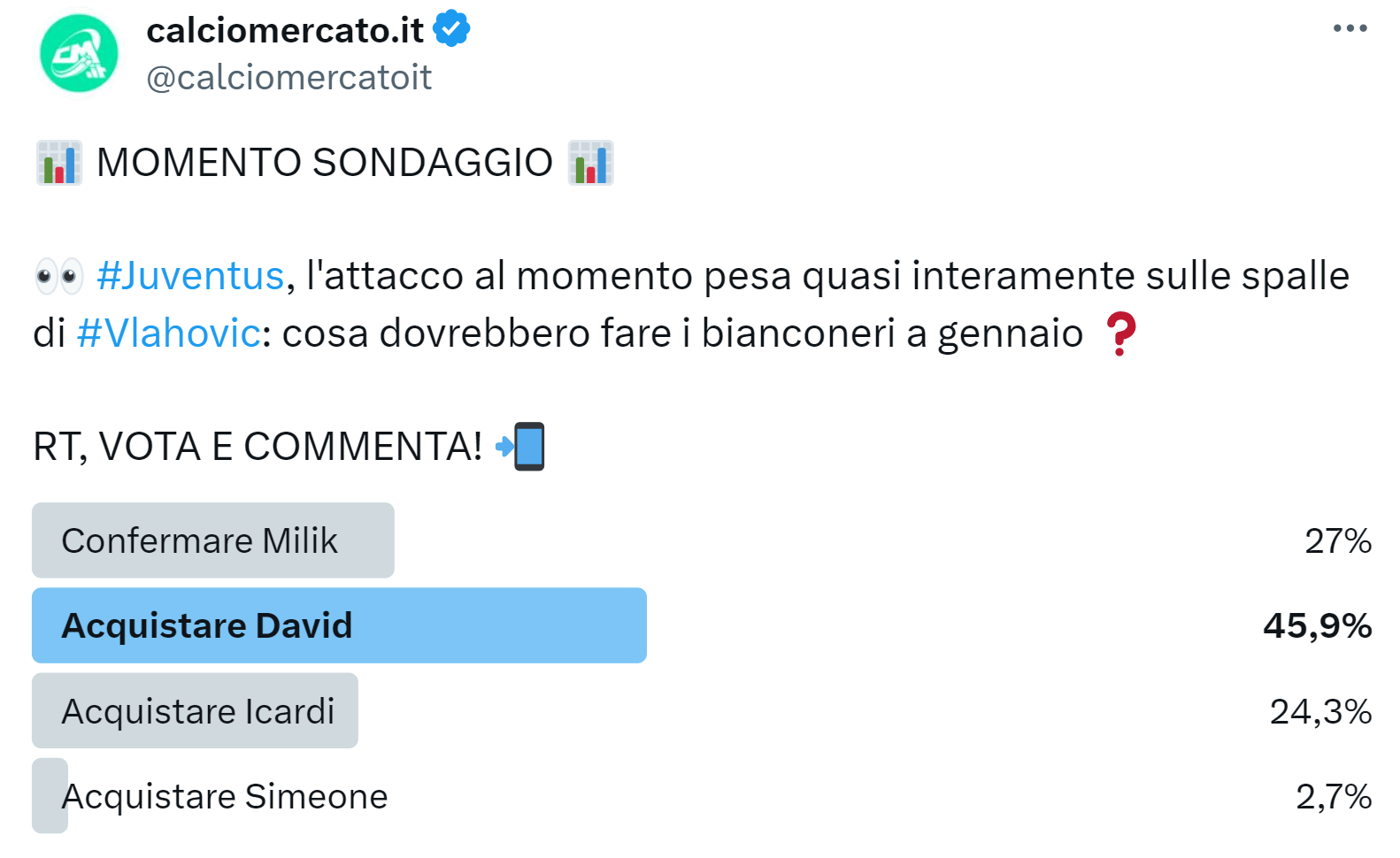The height and width of the screenshot is (858, 1400).
Task: Click the bar chart emoji after MOMENTO SONDAGGIO
Action: click(x=592, y=161)
